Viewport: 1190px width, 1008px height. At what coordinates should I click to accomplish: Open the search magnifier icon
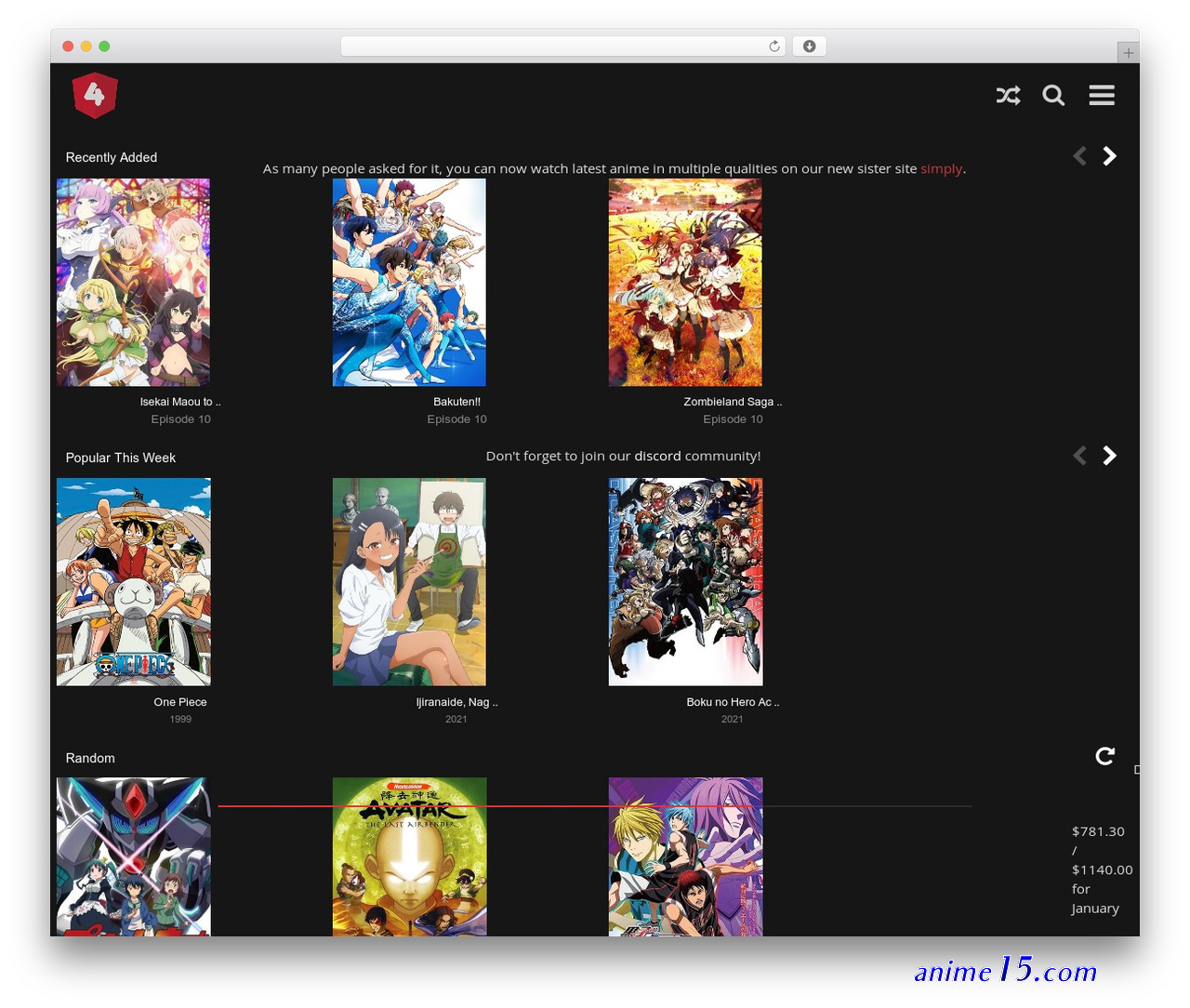tap(1053, 95)
